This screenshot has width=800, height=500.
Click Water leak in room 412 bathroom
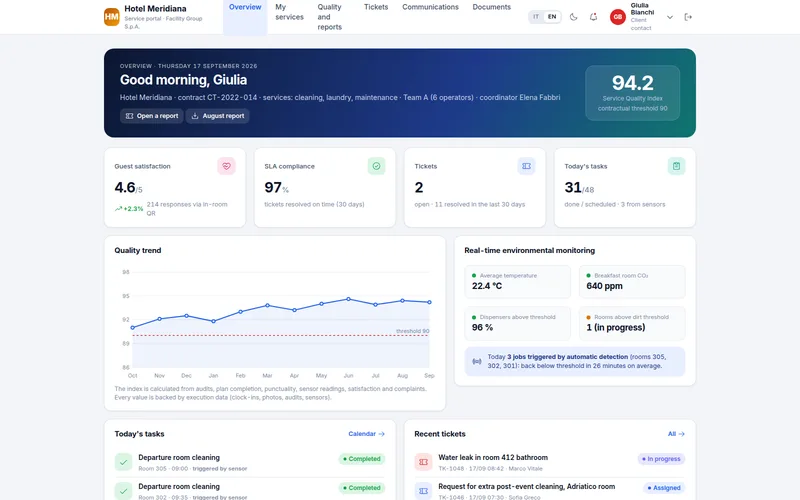(x=493, y=458)
